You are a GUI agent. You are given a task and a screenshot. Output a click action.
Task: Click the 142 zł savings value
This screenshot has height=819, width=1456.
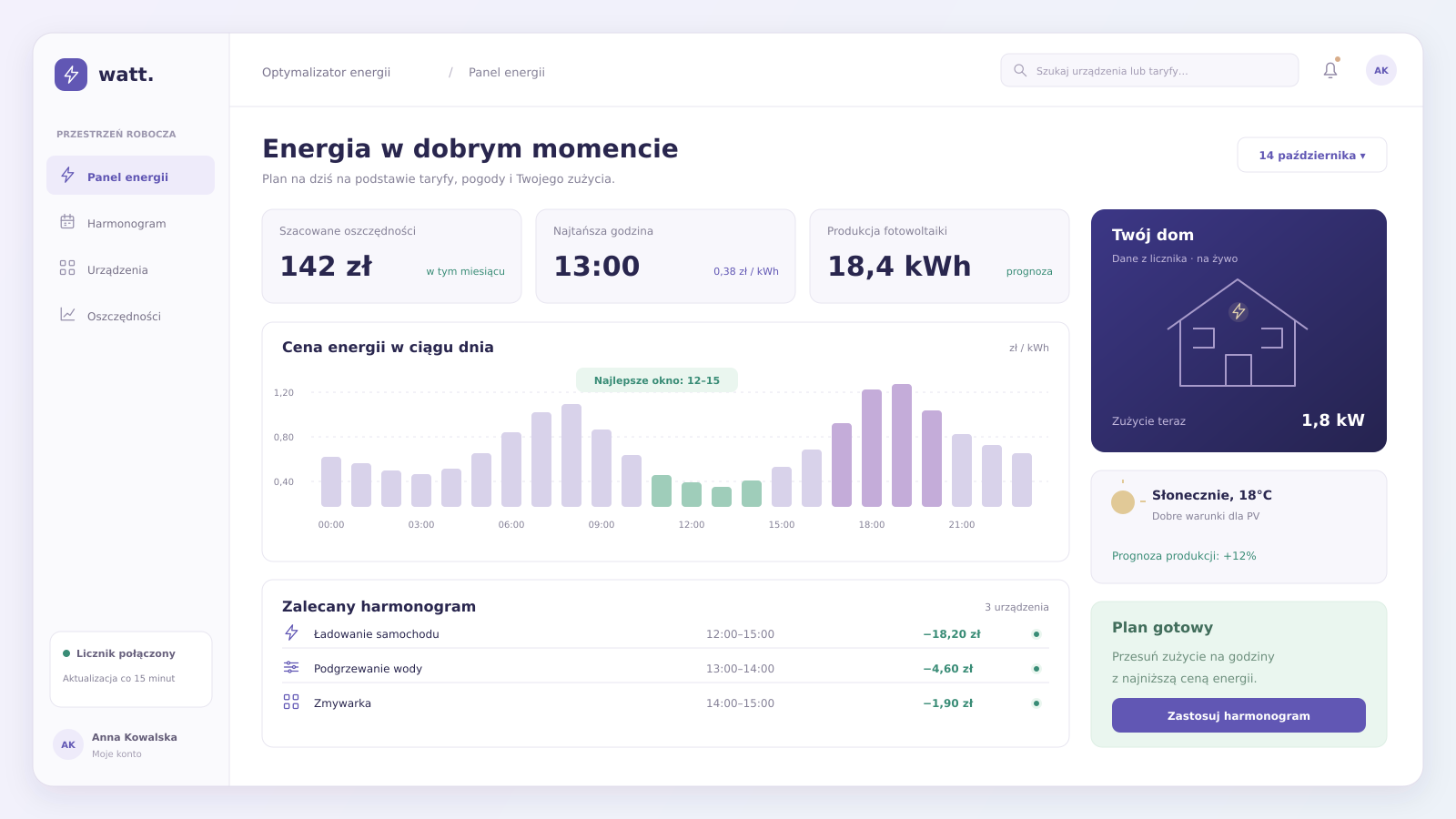326,266
